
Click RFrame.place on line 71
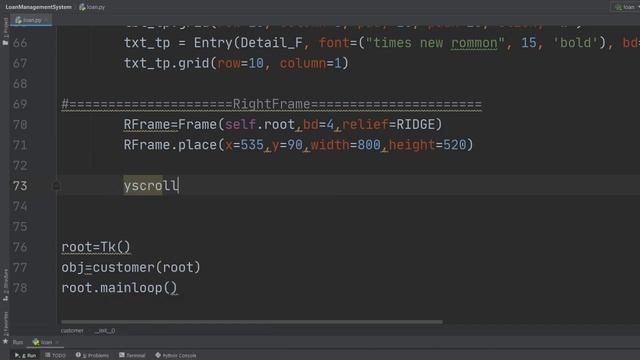coord(170,145)
